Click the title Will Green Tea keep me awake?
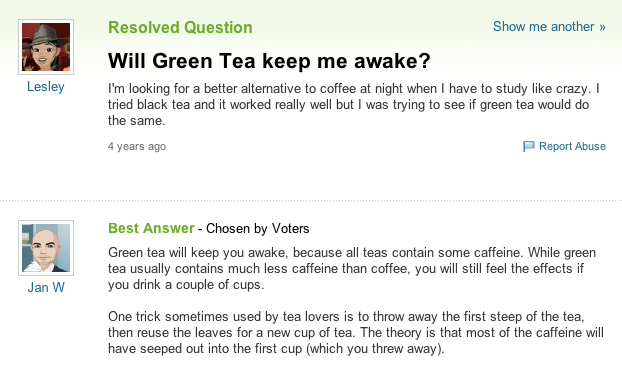This screenshot has width=622, height=370. coord(269,61)
